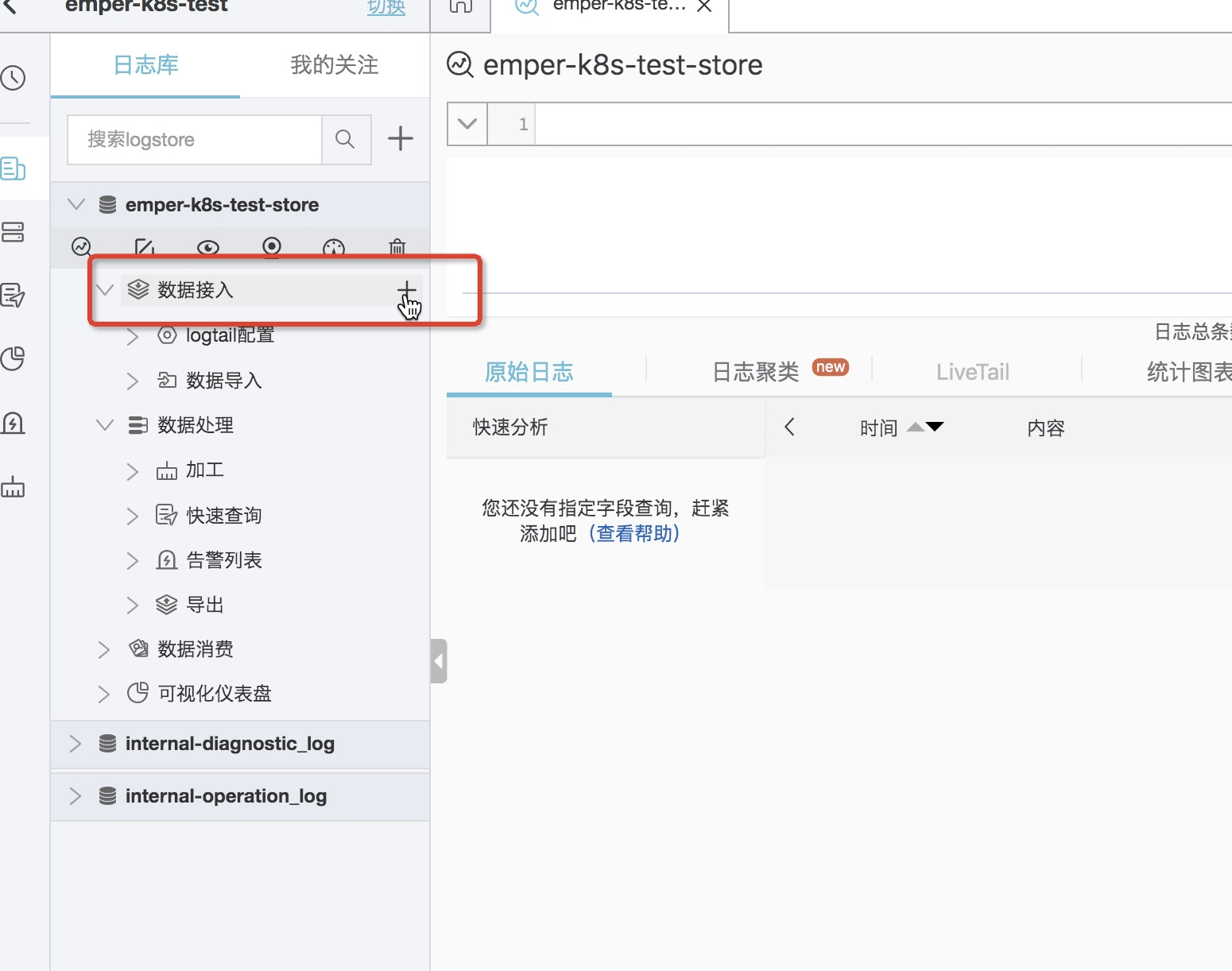Collapse the sidebar with the panel handle
1232x971 pixels.
coord(439,661)
